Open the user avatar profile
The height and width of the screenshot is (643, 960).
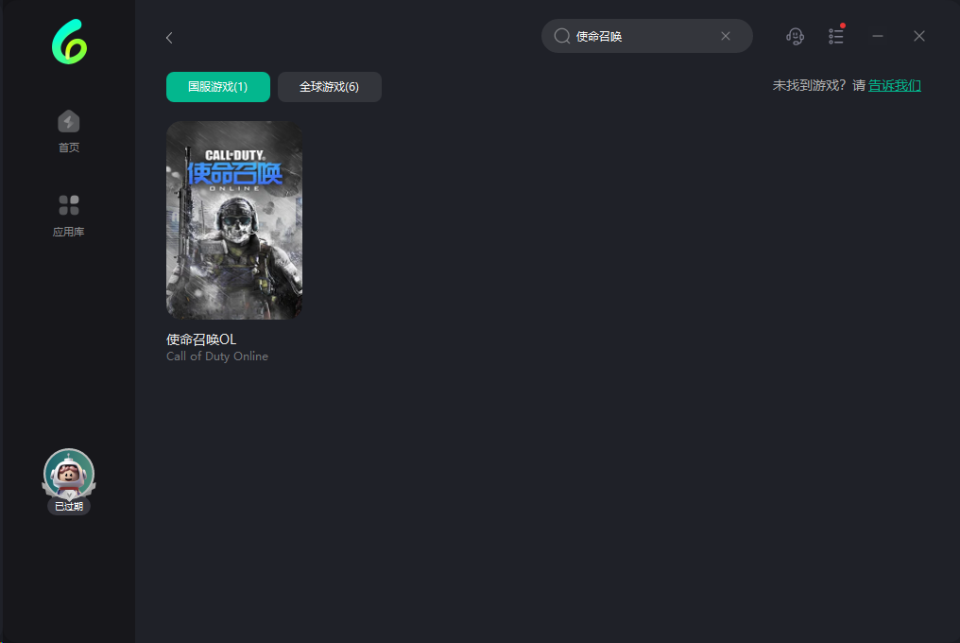(x=69, y=473)
